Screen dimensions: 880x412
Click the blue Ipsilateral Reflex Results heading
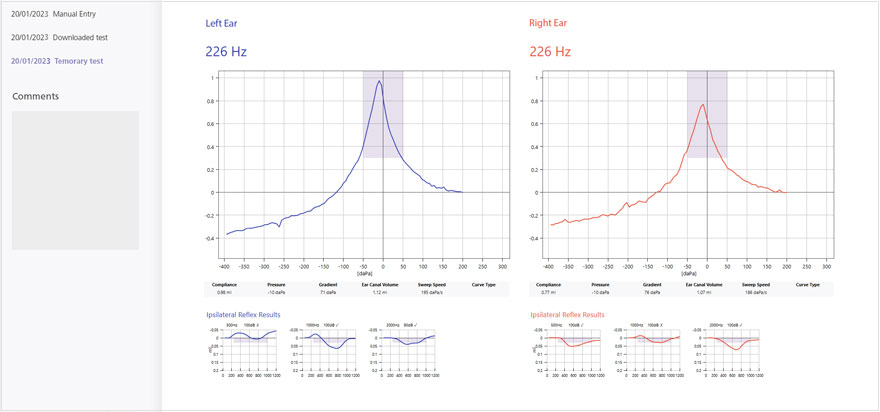click(x=243, y=314)
